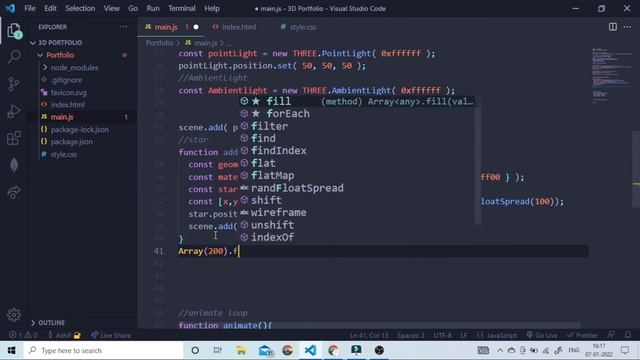Click the feedback icon in status bar
This screenshot has width=640, height=360.
pyautogui.click(x=611, y=335)
